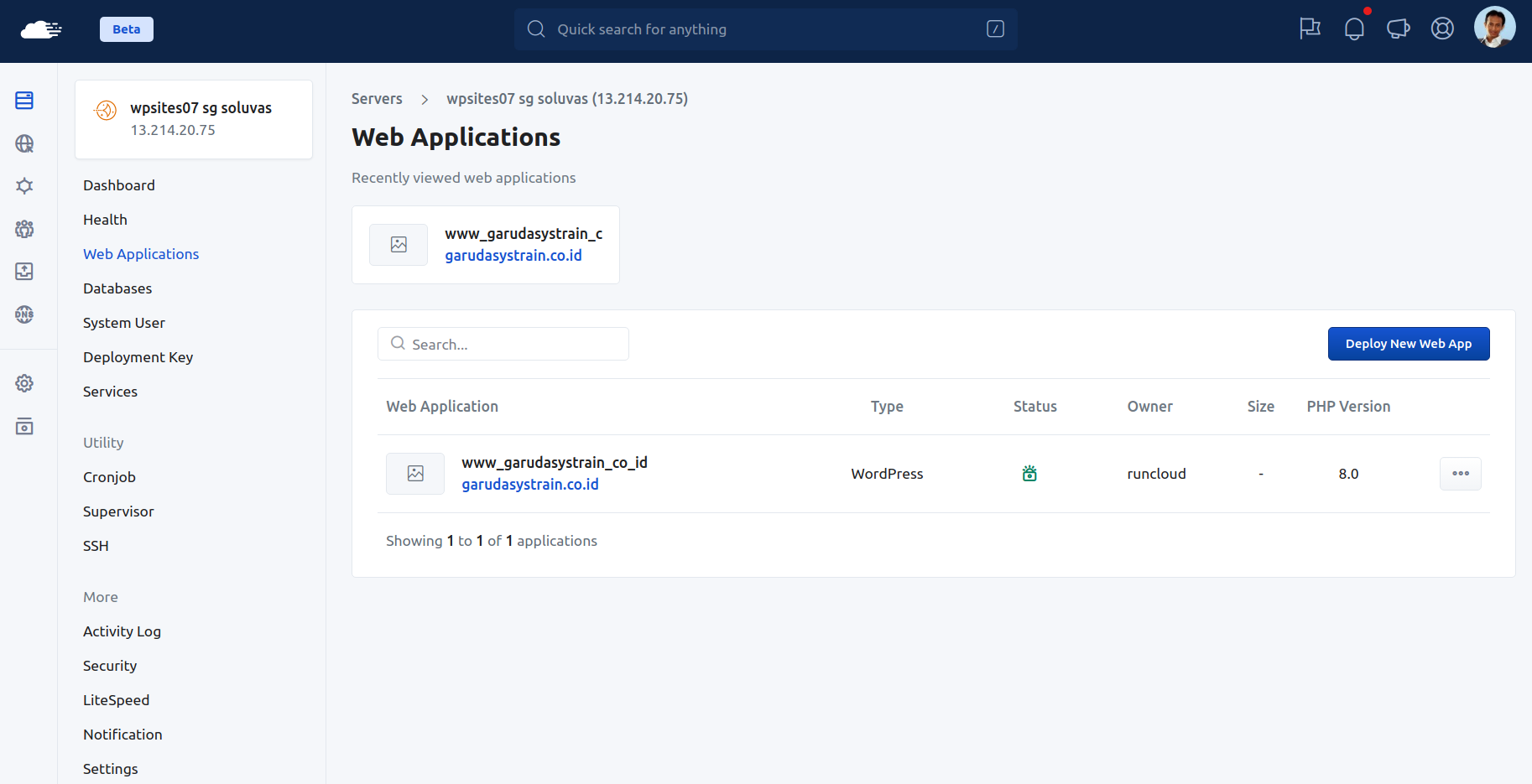Sort by Size column header

[x=1261, y=407]
